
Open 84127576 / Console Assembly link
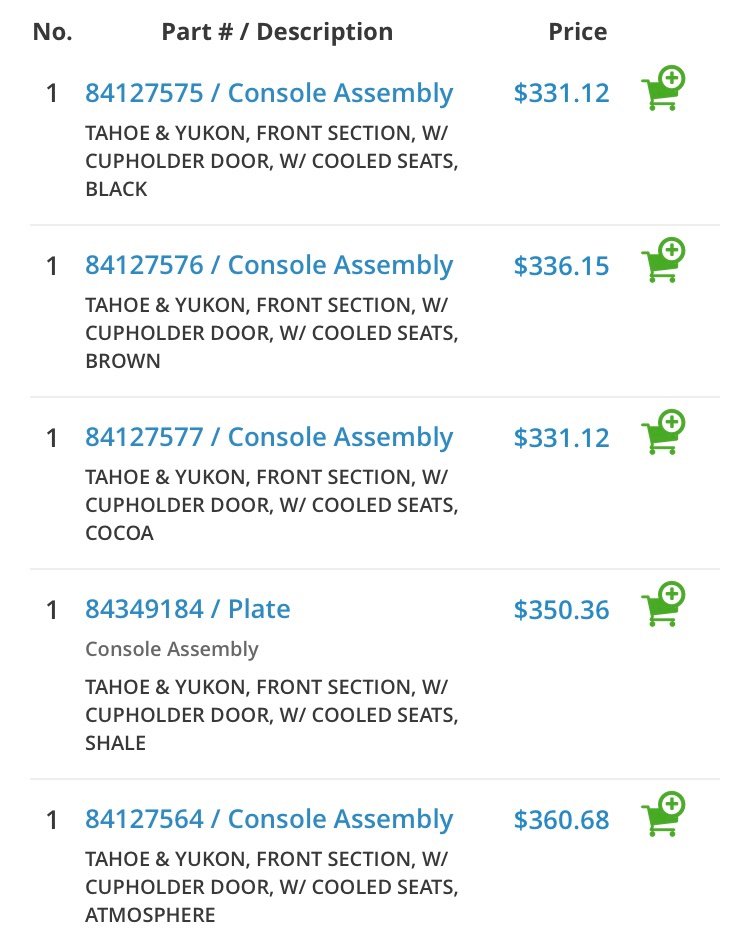click(269, 265)
